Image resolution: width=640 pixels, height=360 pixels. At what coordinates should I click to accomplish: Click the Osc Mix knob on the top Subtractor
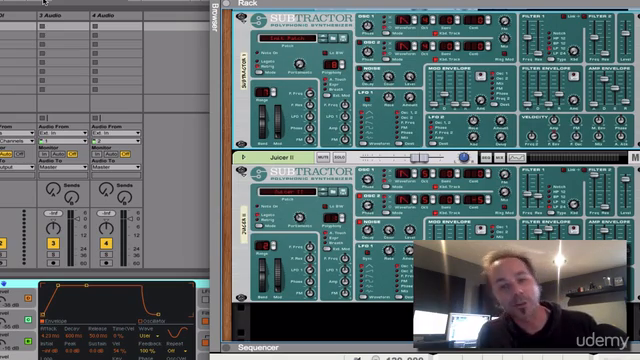pos(504,38)
